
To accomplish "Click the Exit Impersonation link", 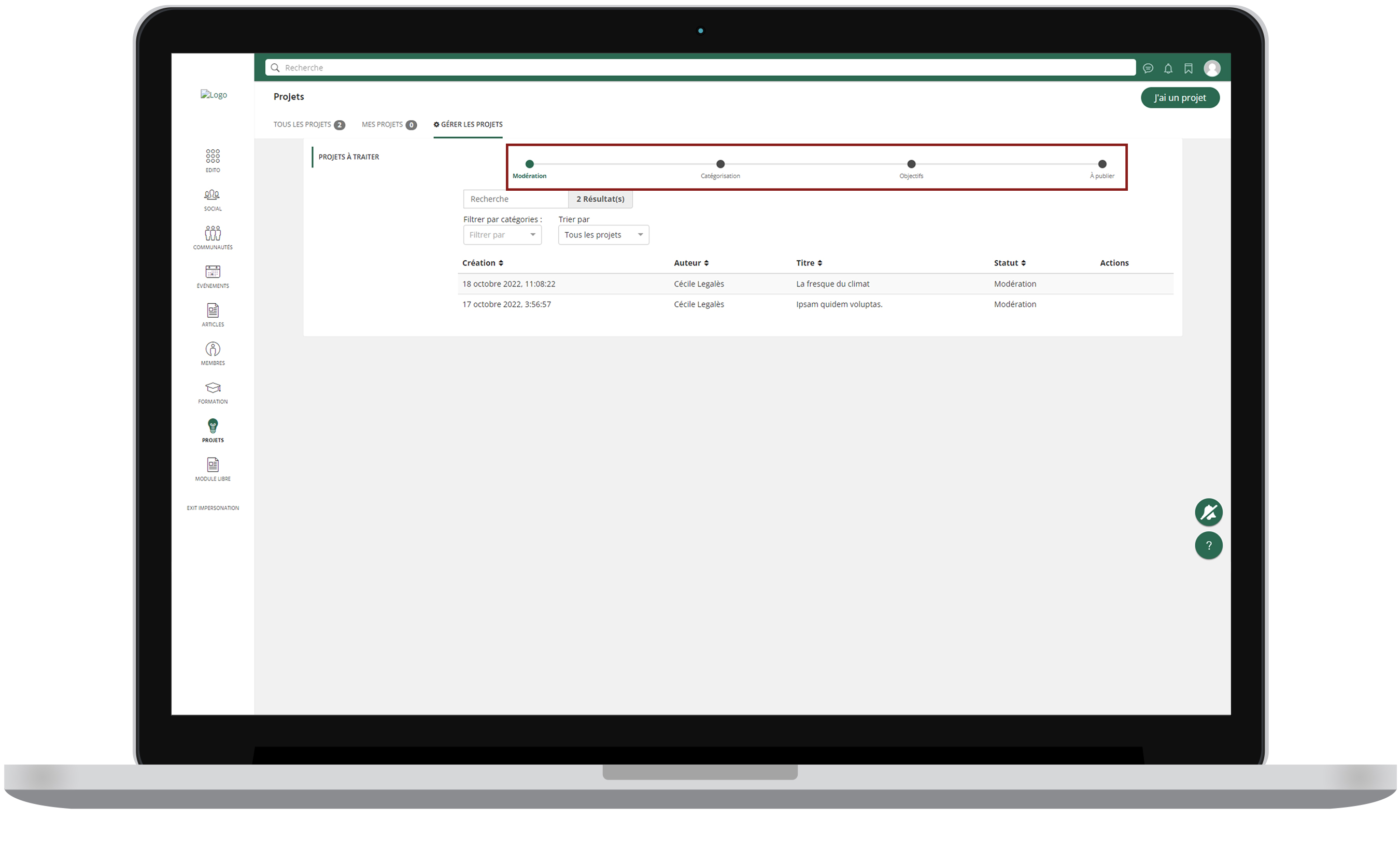I will point(213,508).
